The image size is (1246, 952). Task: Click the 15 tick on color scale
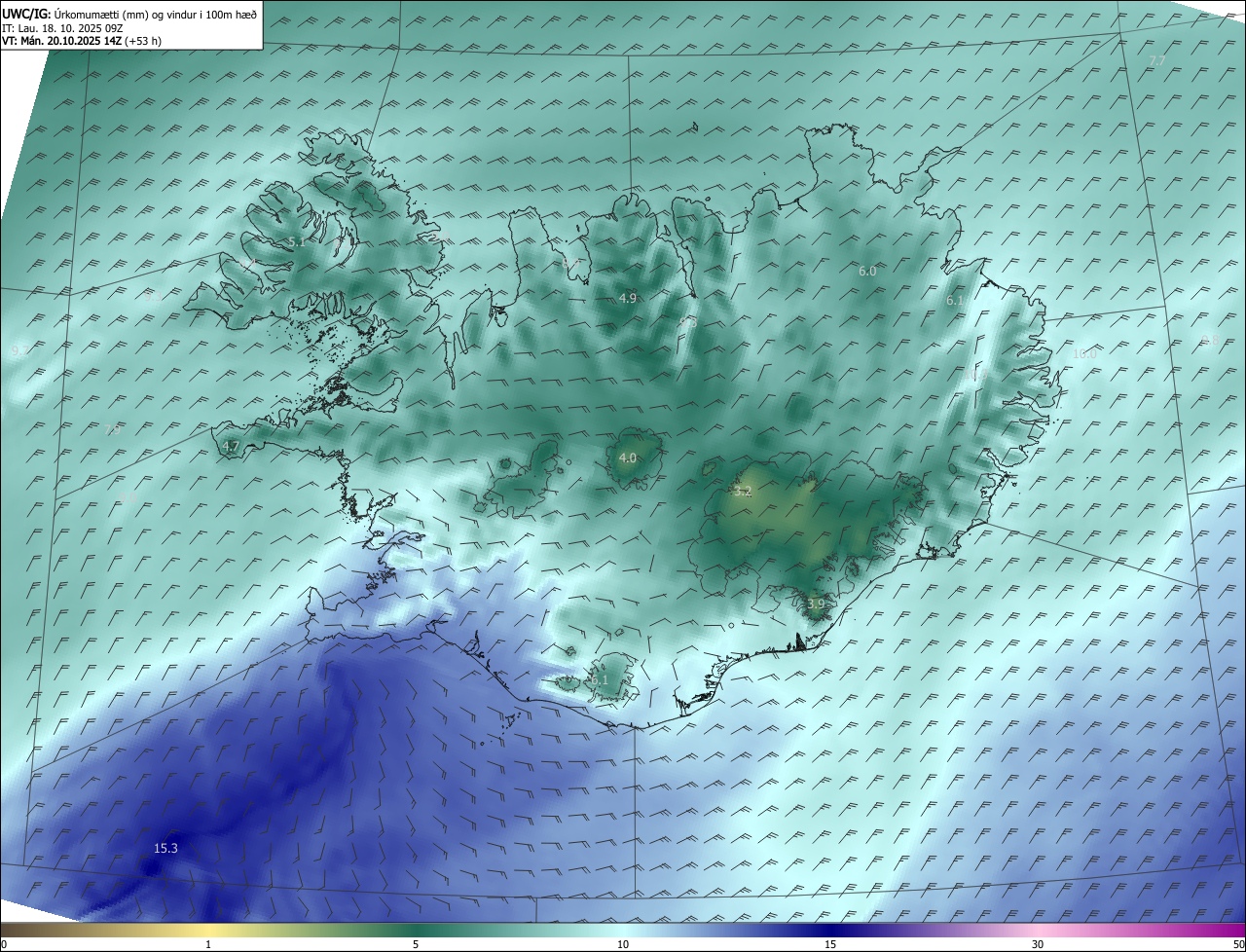(830, 944)
